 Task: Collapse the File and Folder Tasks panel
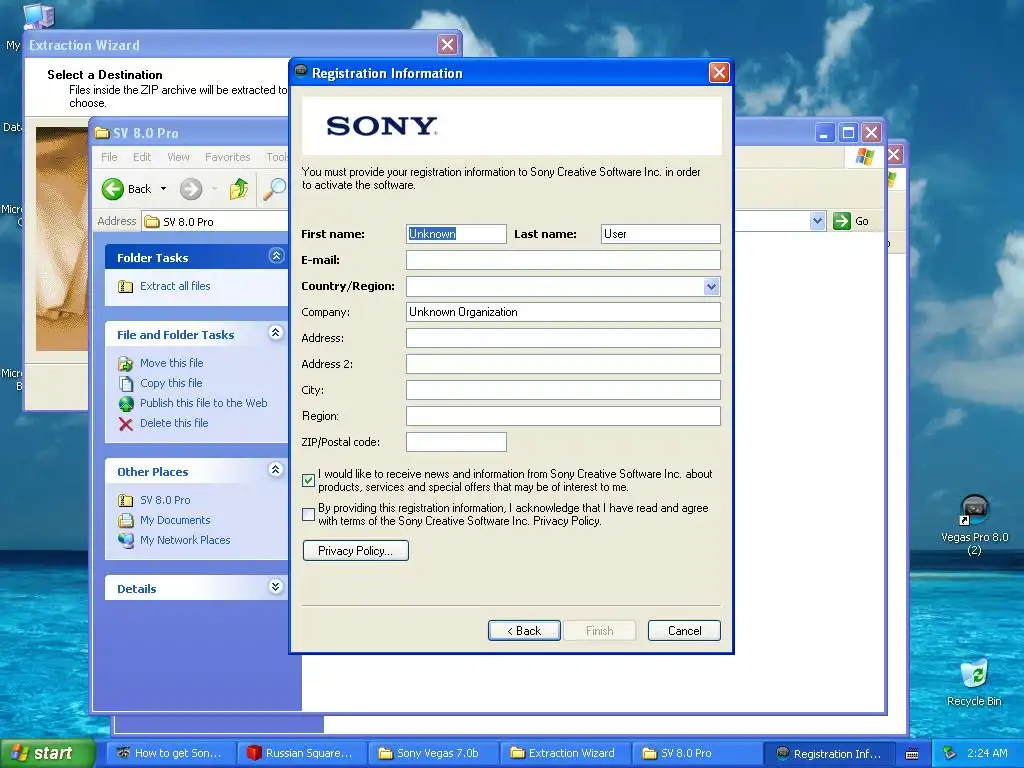click(276, 333)
